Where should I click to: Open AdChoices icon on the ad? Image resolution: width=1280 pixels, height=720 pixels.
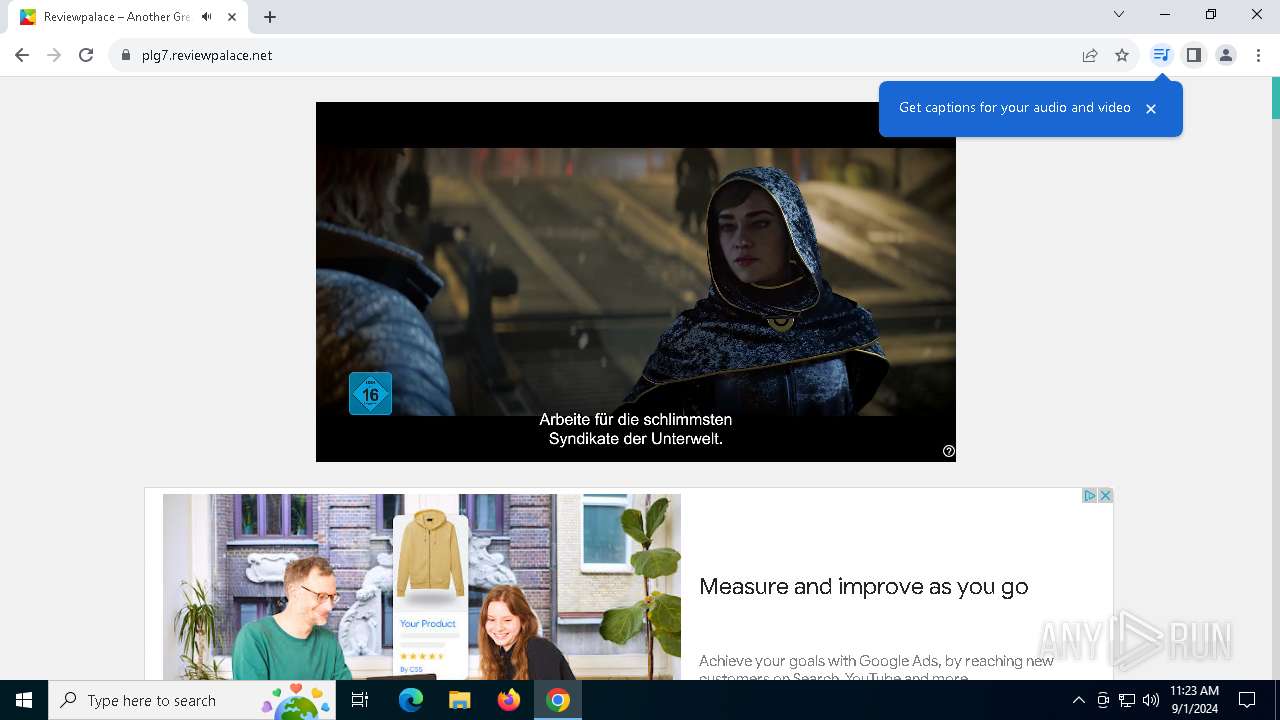click(1090, 495)
